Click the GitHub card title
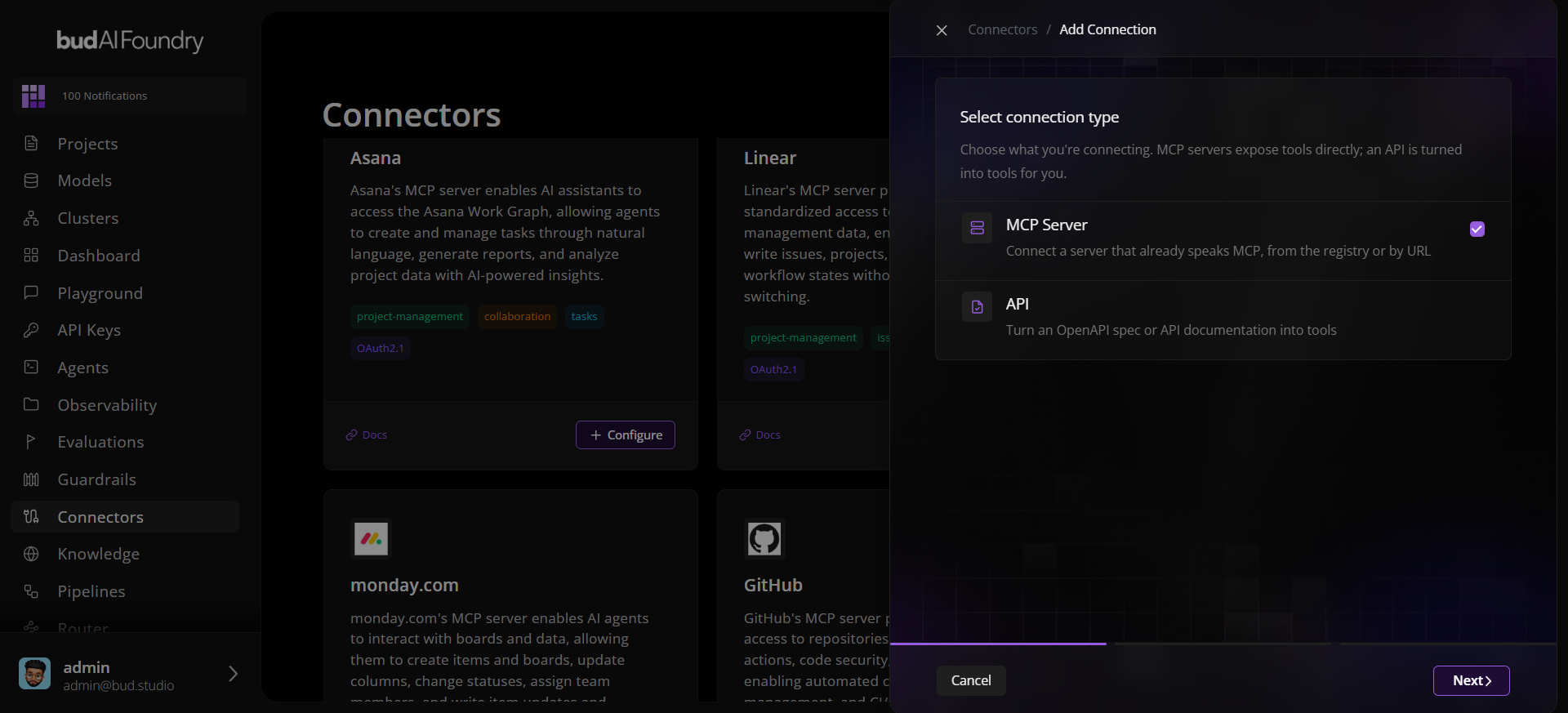This screenshot has width=1568, height=713. [773, 585]
